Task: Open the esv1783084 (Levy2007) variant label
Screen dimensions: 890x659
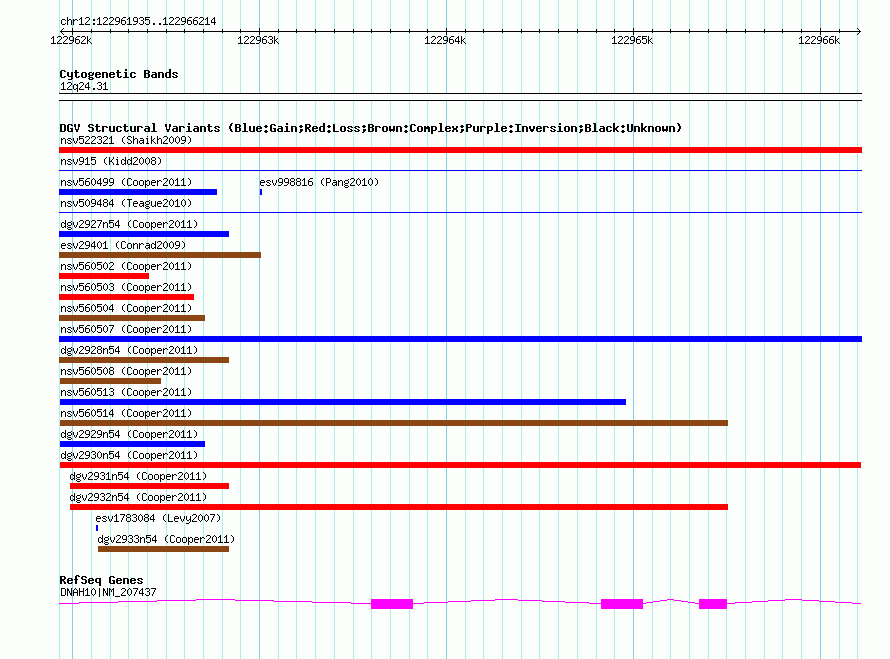Action: 158,518
